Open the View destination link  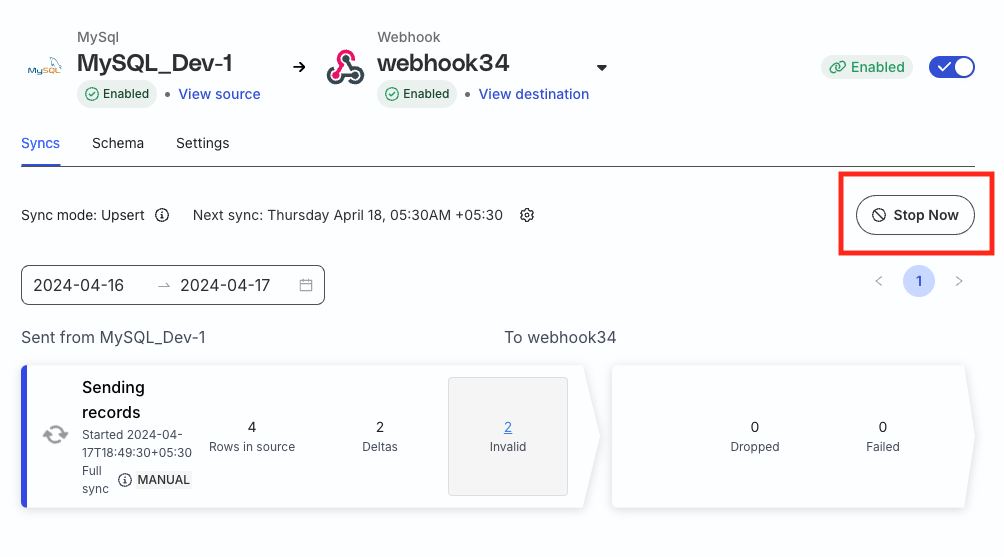click(533, 94)
